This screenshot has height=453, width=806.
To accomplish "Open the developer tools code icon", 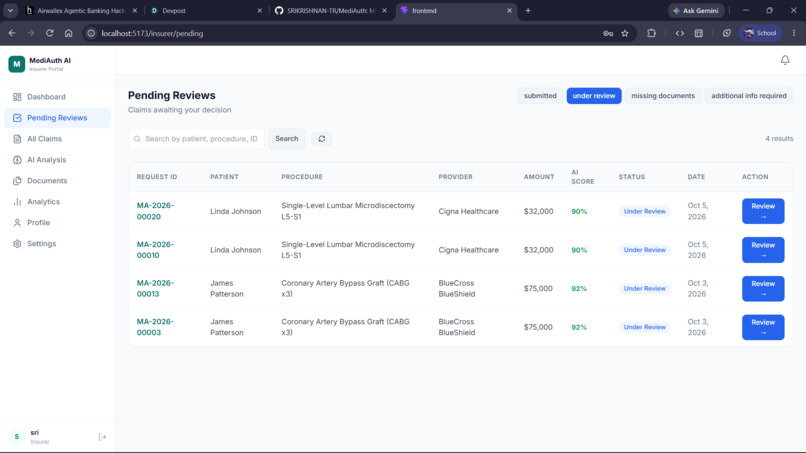I will tap(680, 33).
